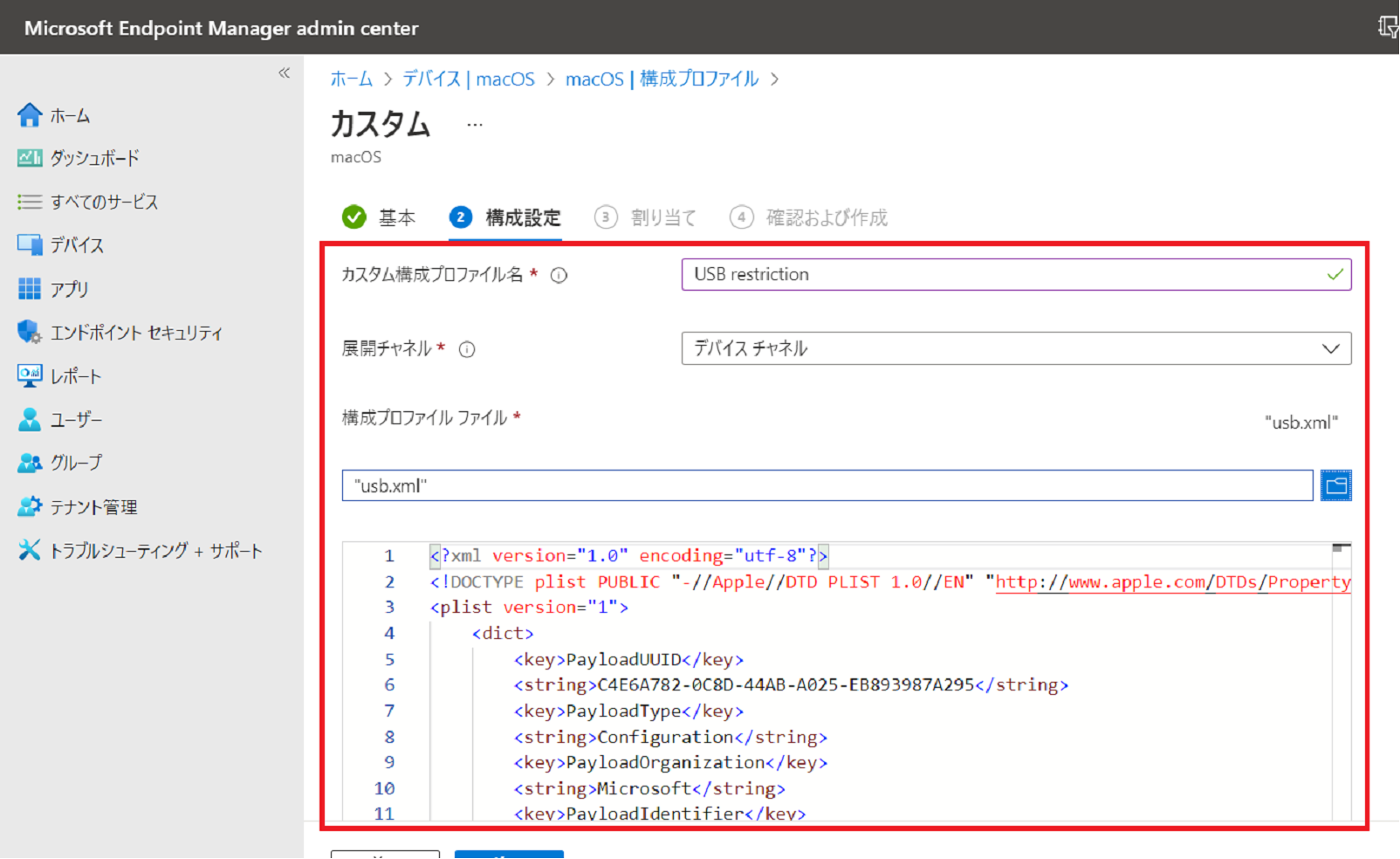Click the Apps grid icon
Image resolution: width=1400 pixels, height=859 pixels.
(x=30, y=289)
